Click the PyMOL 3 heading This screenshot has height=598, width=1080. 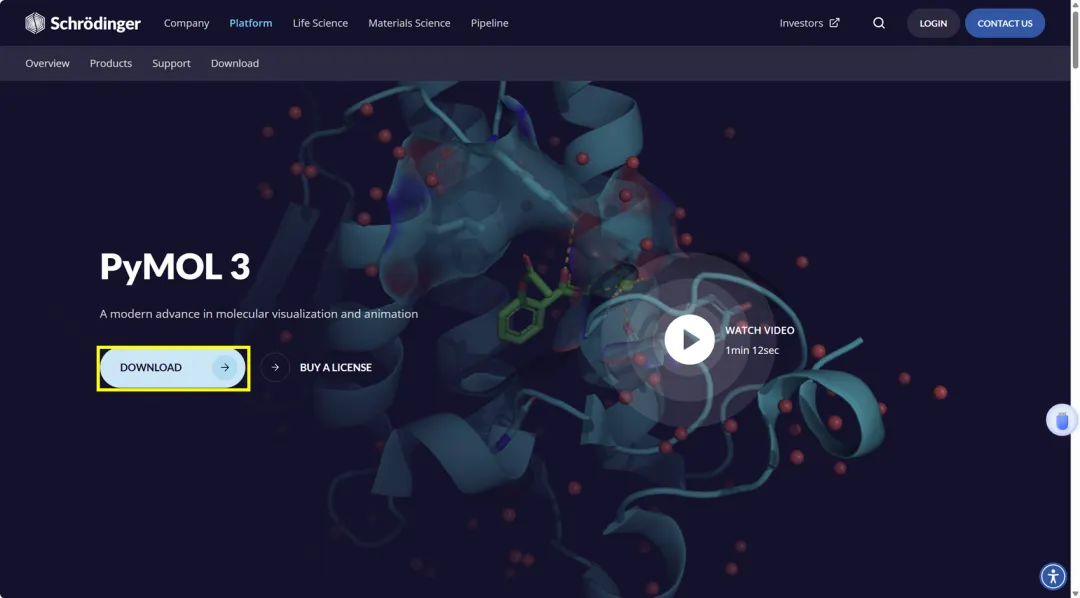175,267
